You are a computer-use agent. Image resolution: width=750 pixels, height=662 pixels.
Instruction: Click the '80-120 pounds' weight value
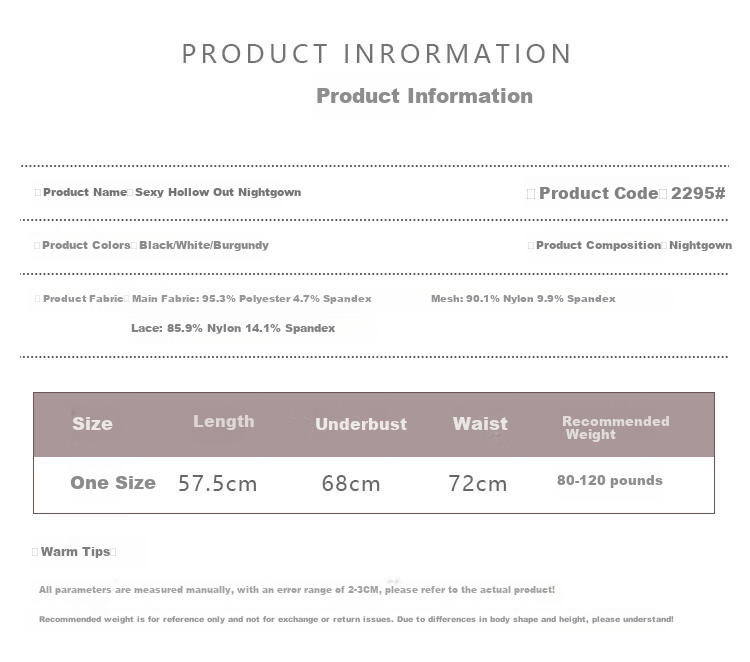[x=610, y=481]
